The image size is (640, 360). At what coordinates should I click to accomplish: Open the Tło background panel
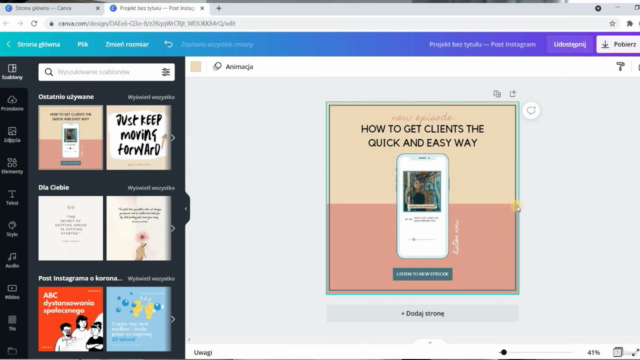tap(12, 322)
